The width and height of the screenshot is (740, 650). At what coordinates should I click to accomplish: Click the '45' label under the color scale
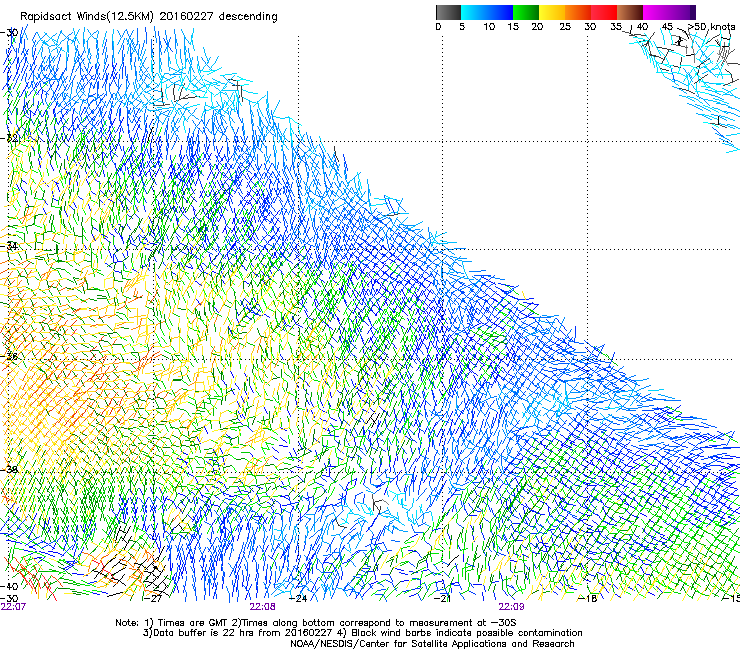click(x=667, y=27)
